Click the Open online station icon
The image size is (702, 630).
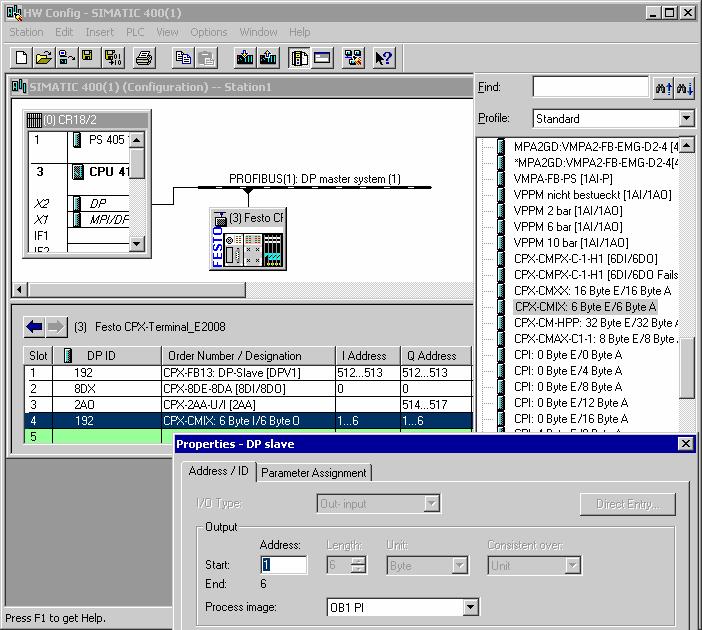67,58
